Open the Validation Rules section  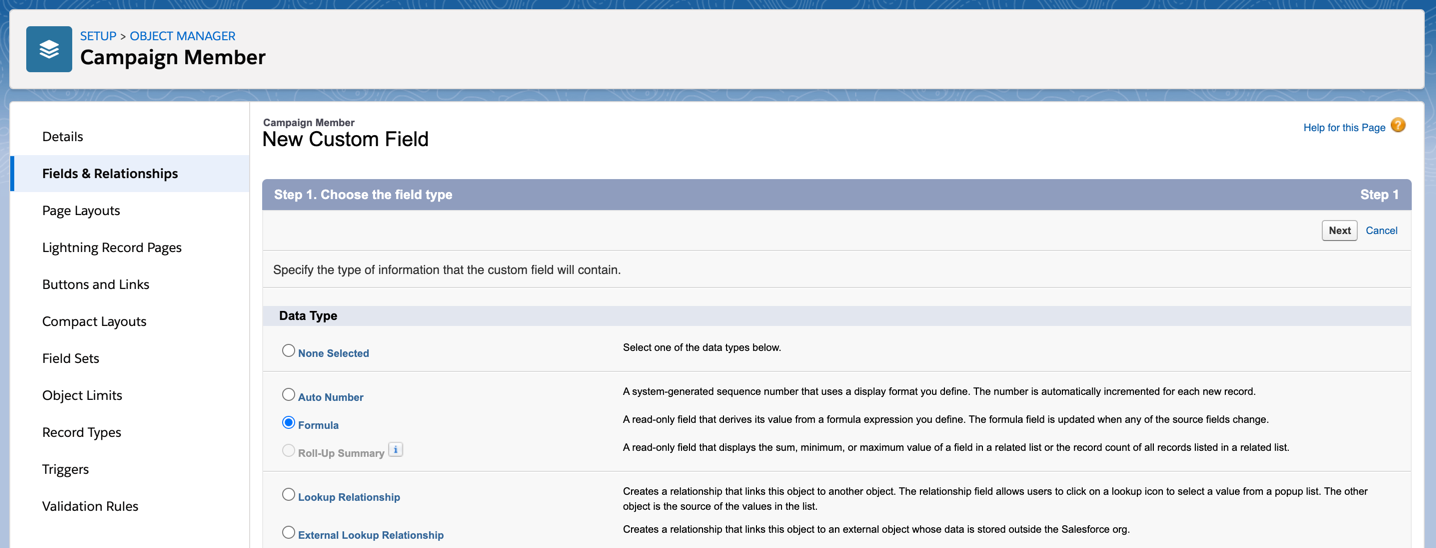coord(90,506)
